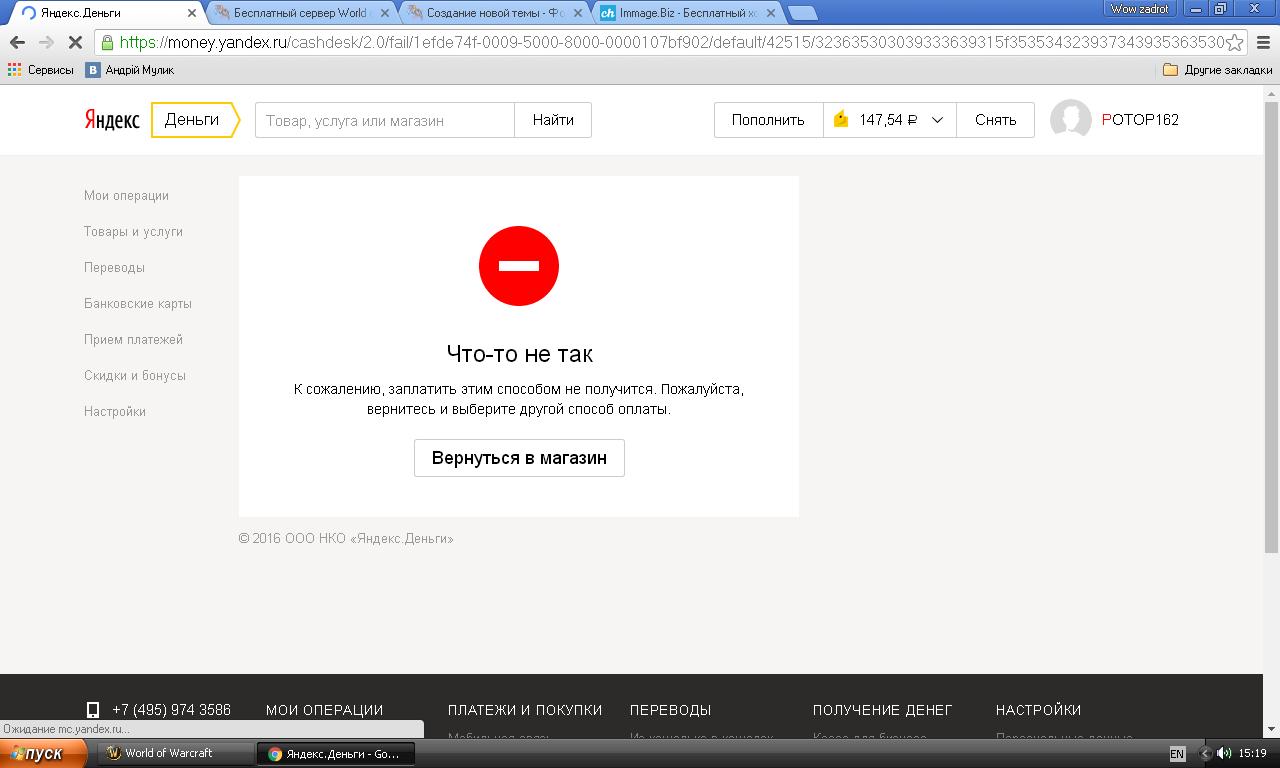1280x768 pixels.
Task: Open footer НАСТРОЙКИ heading
Action: [x=1039, y=710]
